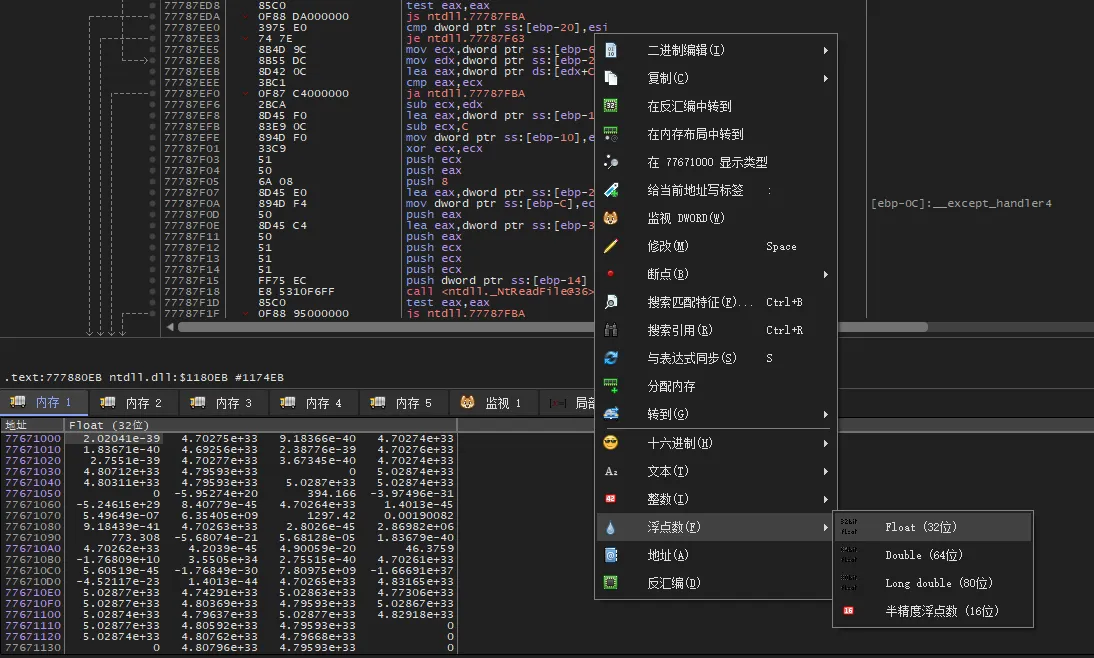Screen dimensions: 1094x658
Task: Click disassembly scrollbar left arrow
Action: (170, 327)
